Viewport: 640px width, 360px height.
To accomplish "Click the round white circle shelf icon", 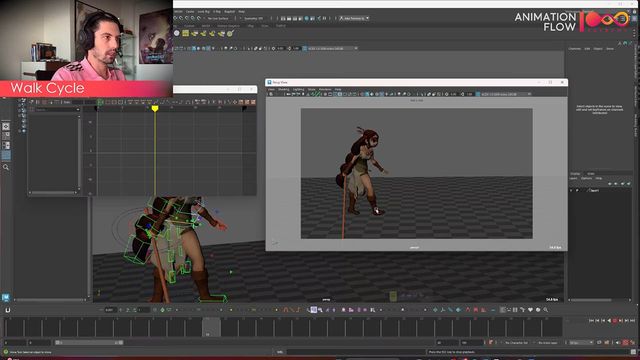I will click(x=177, y=33).
